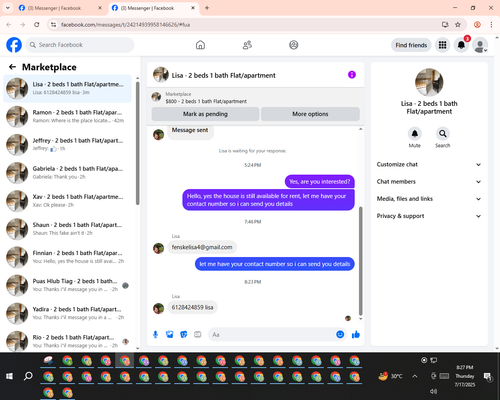Expand Privacy & support section
500x400 pixels.
click(x=429, y=216)
